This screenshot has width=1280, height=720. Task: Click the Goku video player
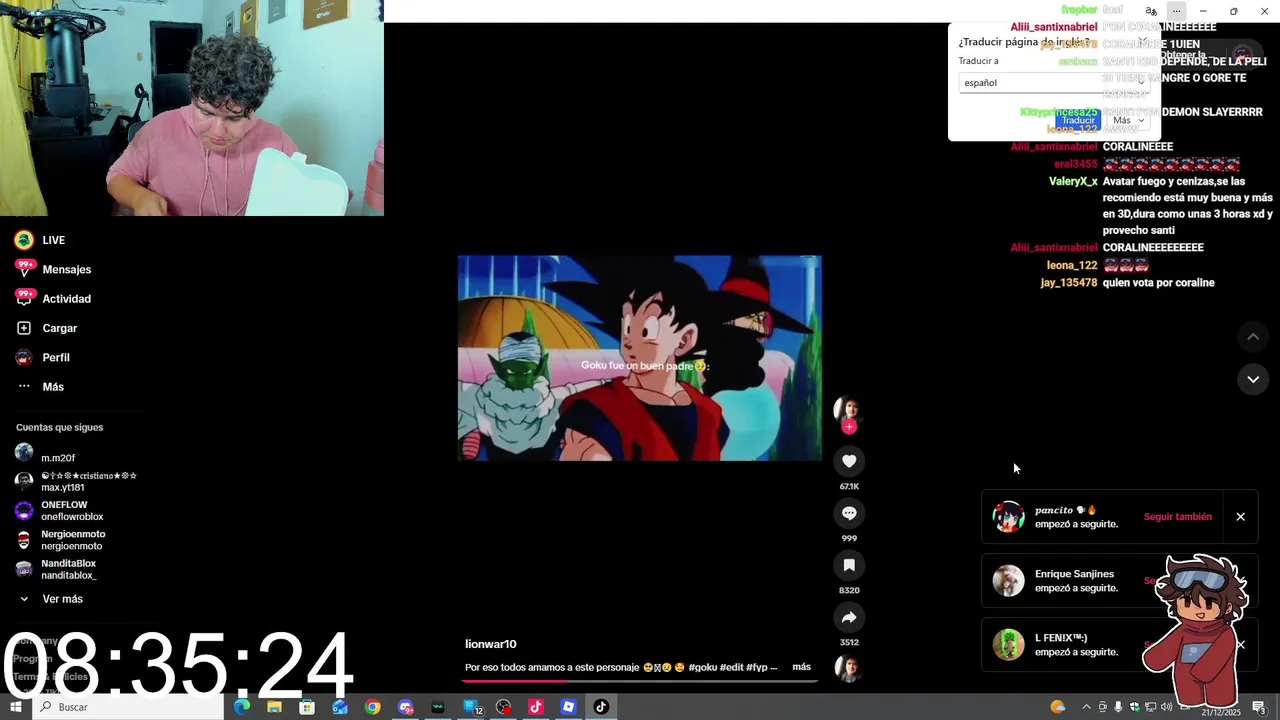[640, 358]
